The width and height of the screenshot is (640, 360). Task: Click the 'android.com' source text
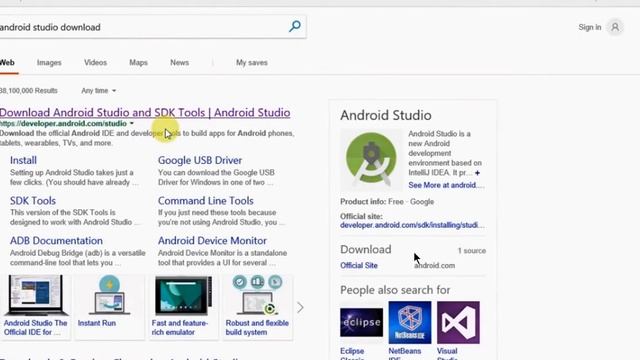pos(434,265)
